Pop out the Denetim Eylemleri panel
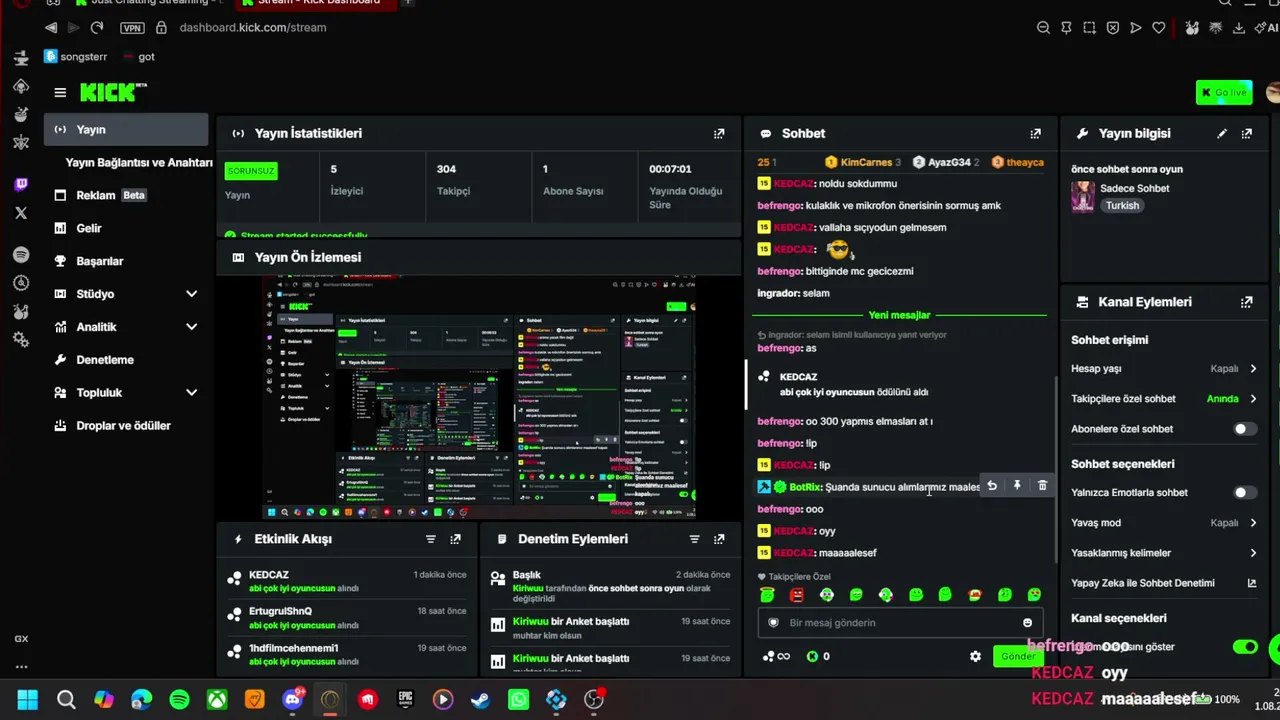Screen dimensions: 1280x720 coord(719,539)
